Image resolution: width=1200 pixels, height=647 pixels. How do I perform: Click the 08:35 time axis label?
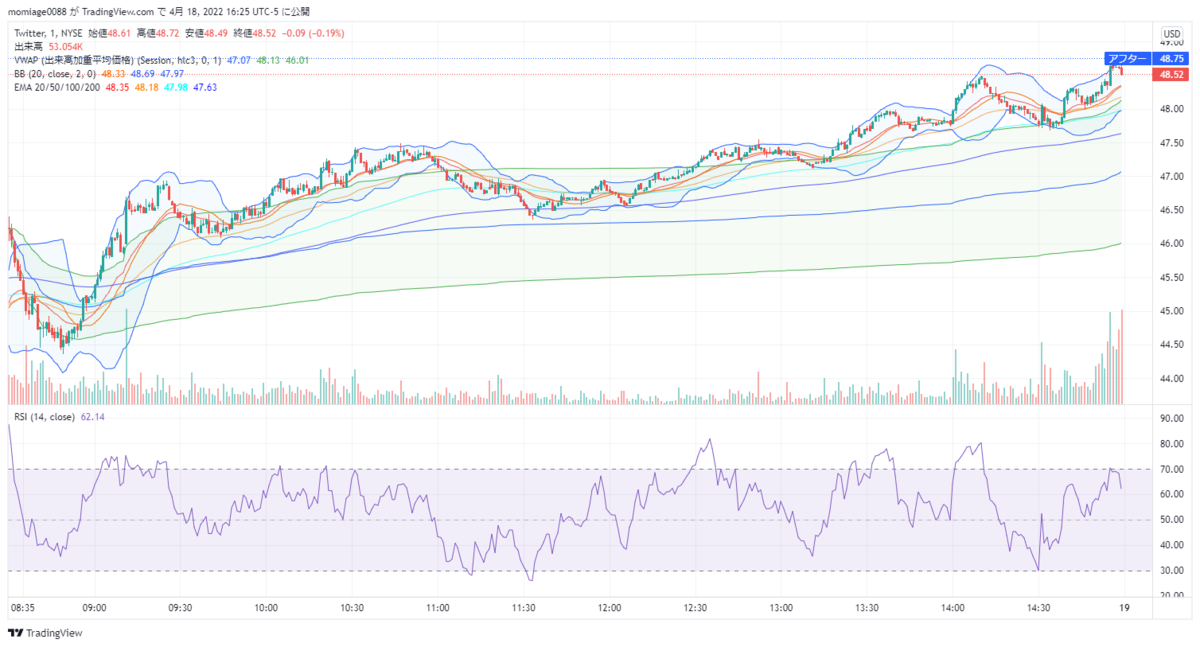pyautogui.click(x=22, y=607)
